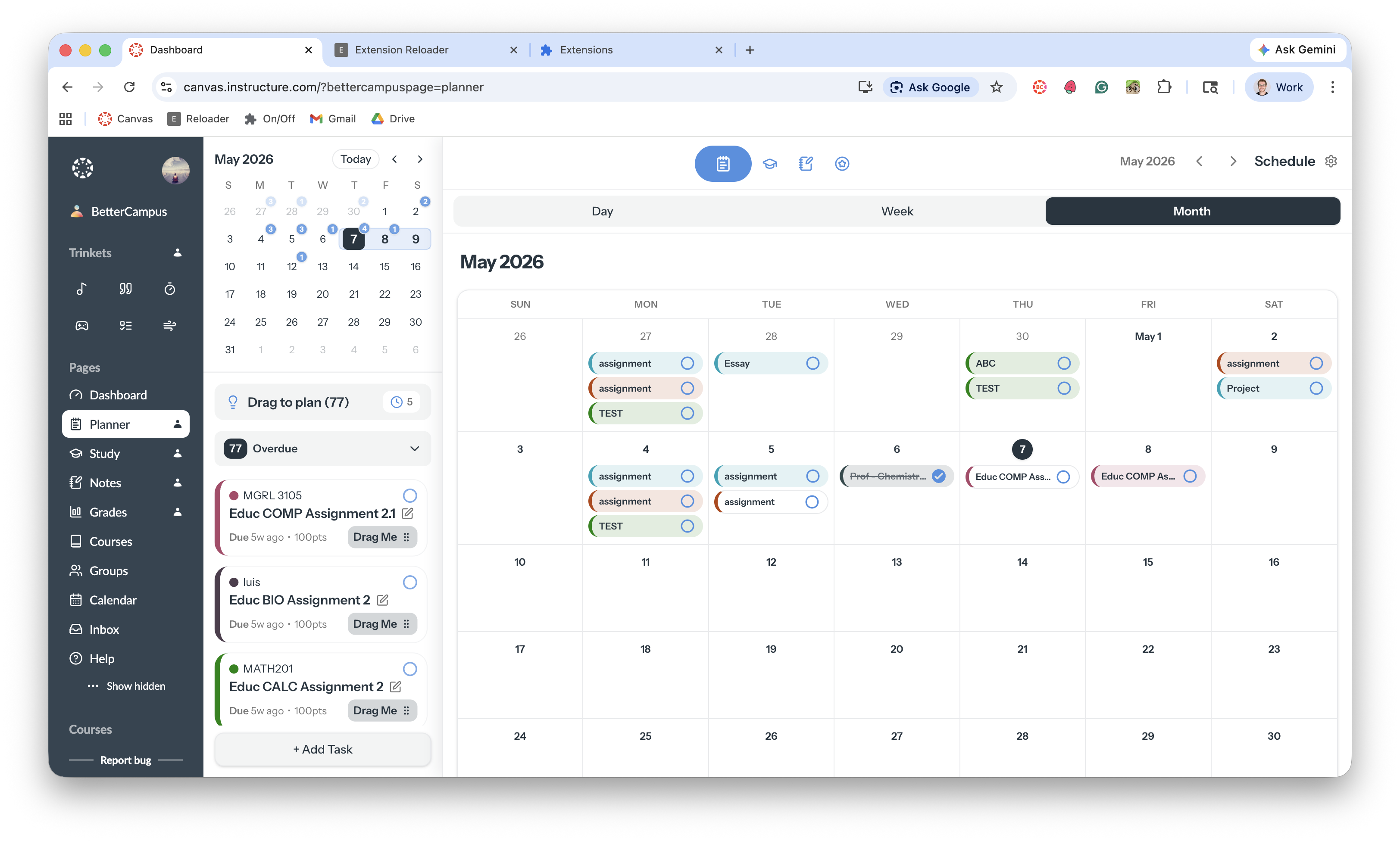Click MGRL 3105 course color dot
1400x841 pixels.
(x=234, y=496)
